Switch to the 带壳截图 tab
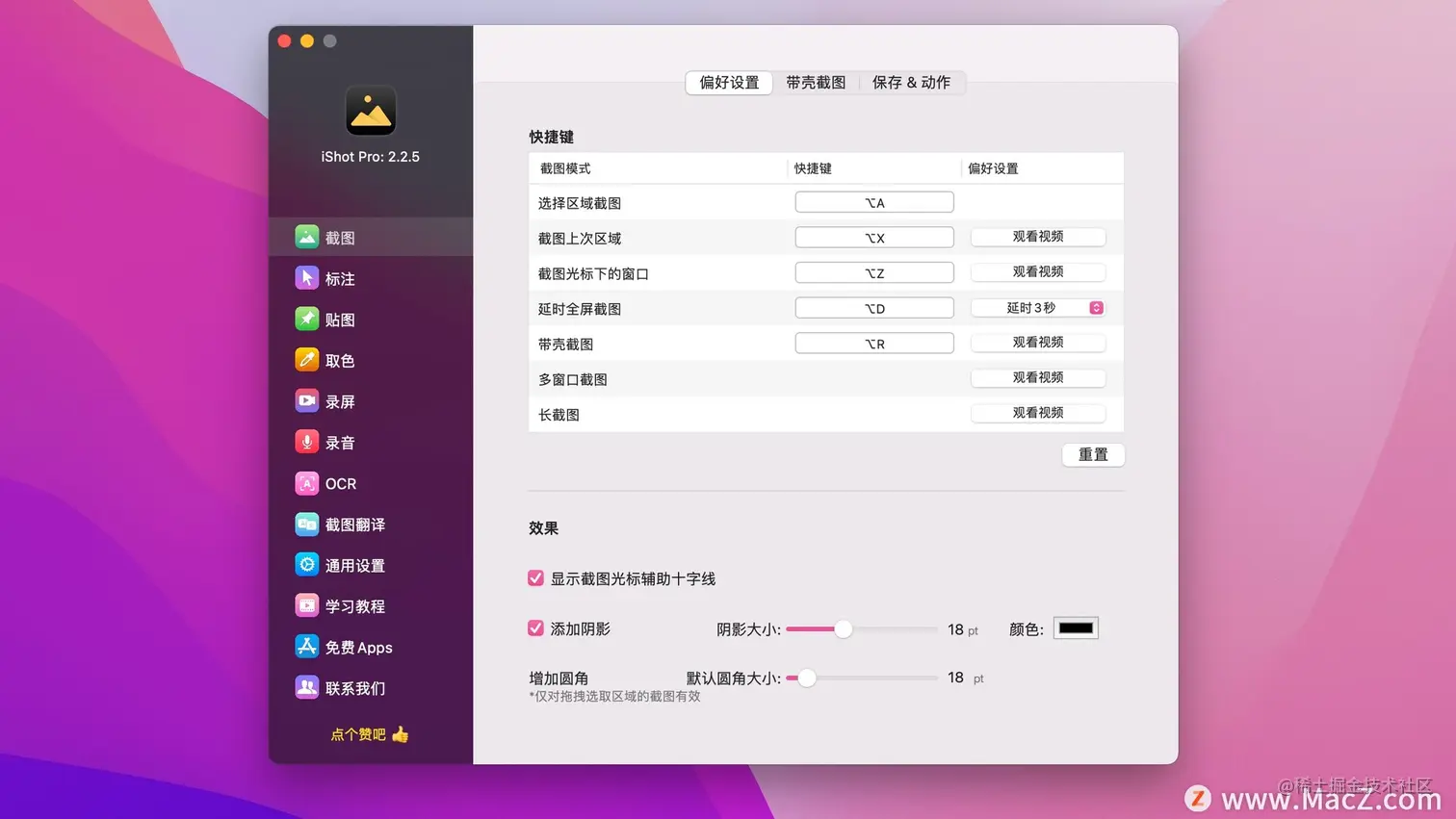 (x=816, y=83)
